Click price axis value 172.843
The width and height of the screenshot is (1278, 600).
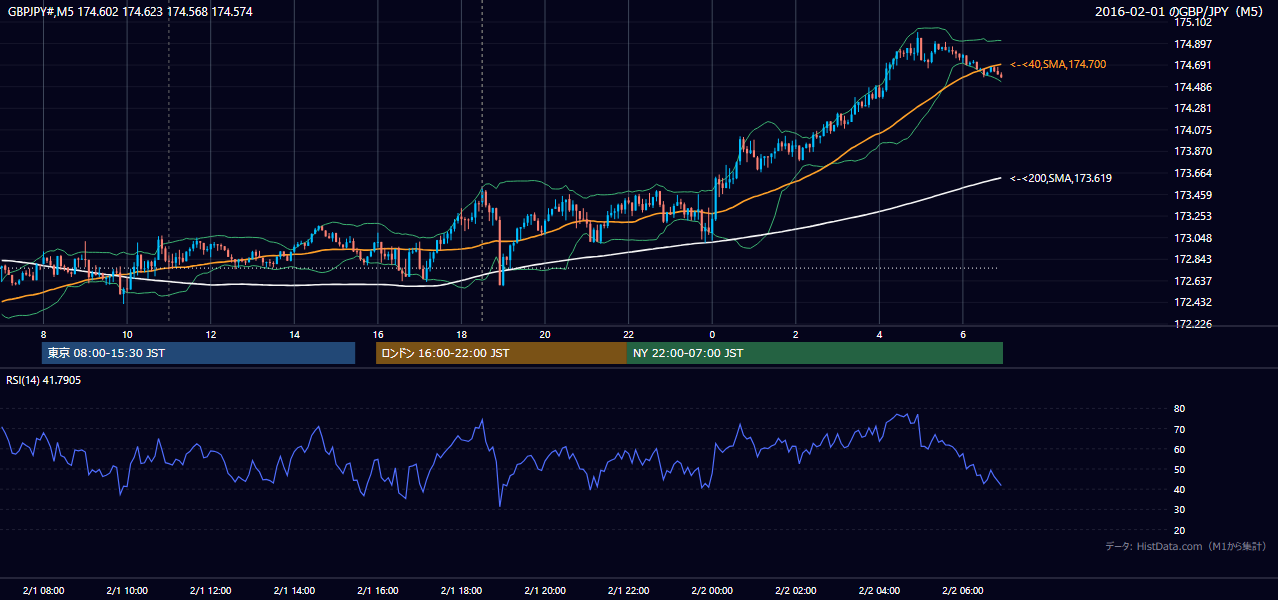[x=1193, y=259]
